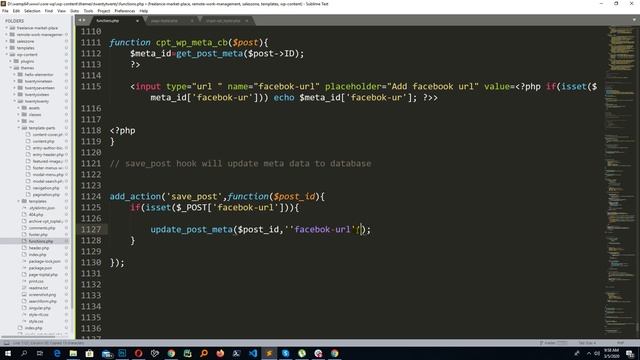Open the View menu
Screen dimensions: 640x360
(61, 11)
